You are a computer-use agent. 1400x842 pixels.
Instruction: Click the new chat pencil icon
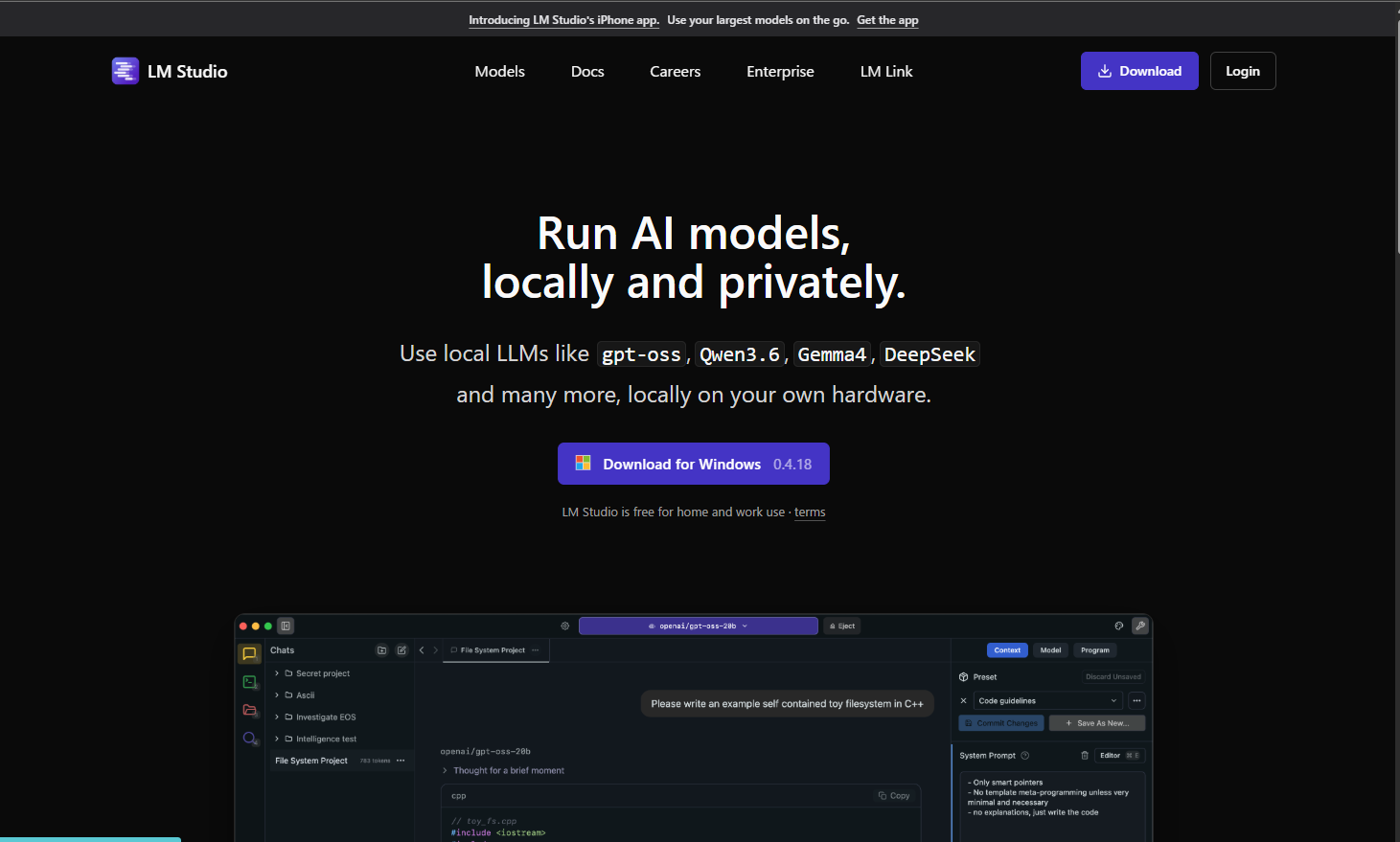(402, 650)
